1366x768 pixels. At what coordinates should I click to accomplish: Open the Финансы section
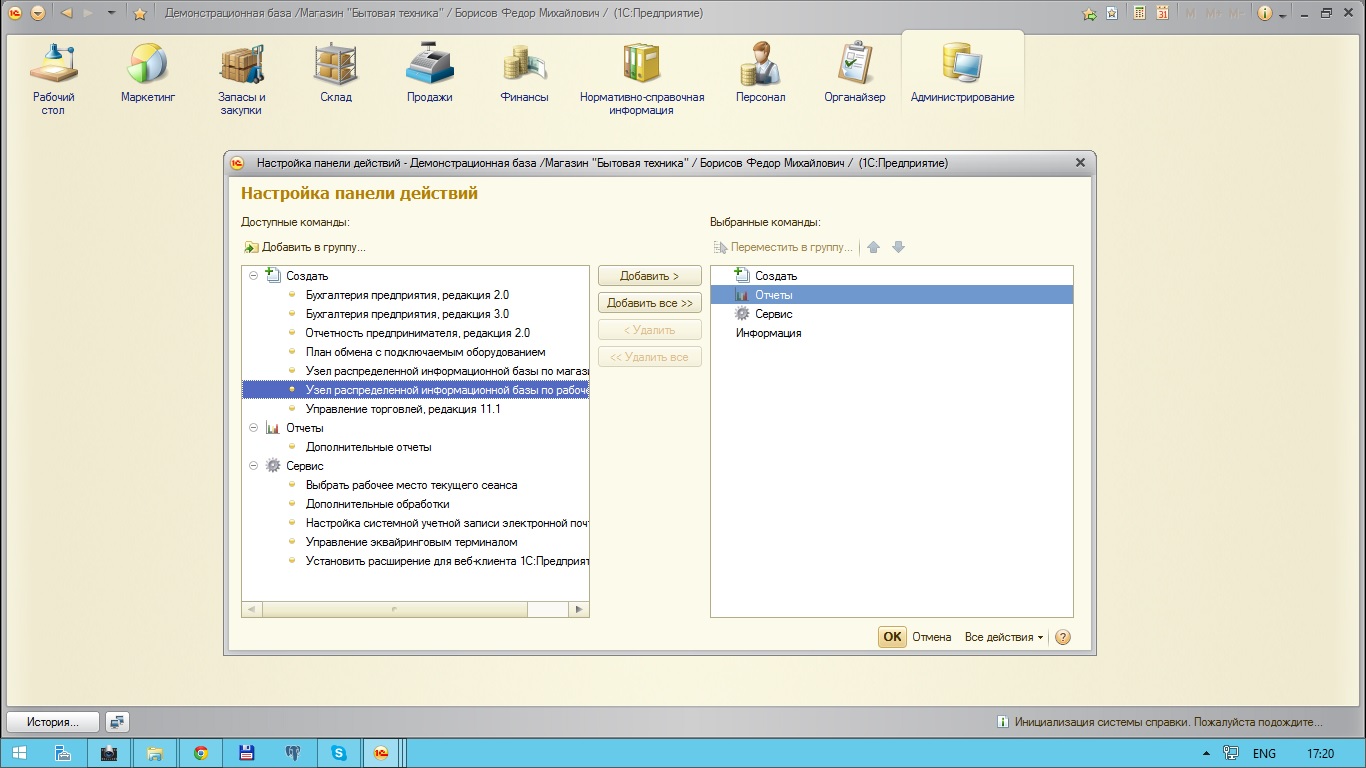(x=524, y=74)
